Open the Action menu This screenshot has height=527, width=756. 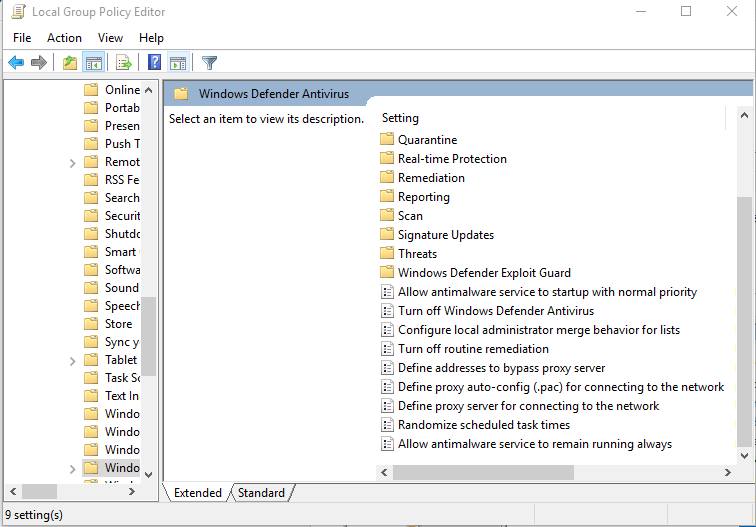[x=64, y=38]
